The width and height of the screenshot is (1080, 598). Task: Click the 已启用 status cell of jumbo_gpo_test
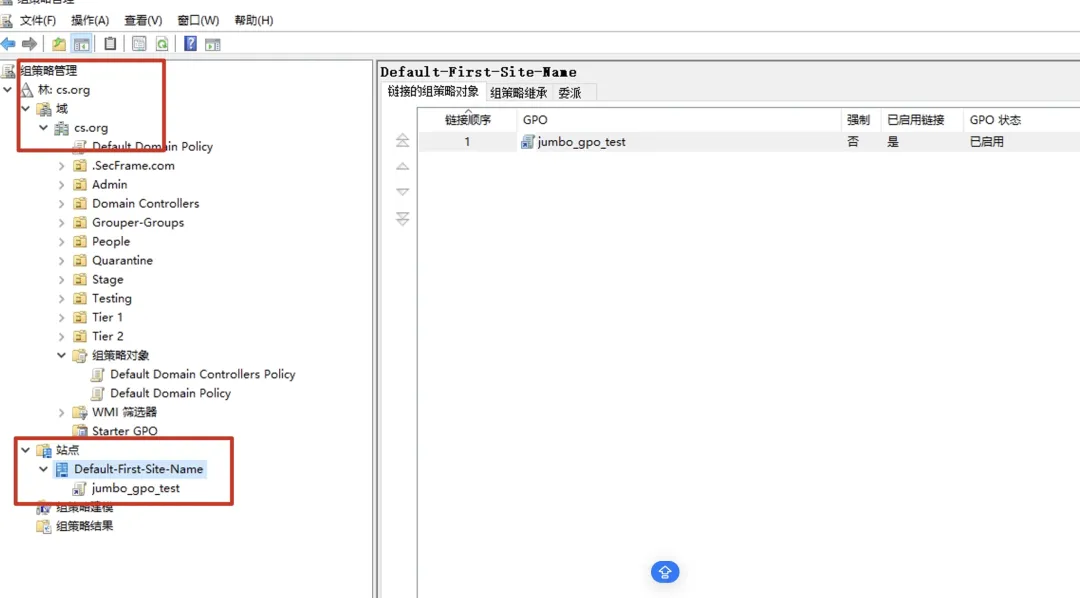pos(986,142)
